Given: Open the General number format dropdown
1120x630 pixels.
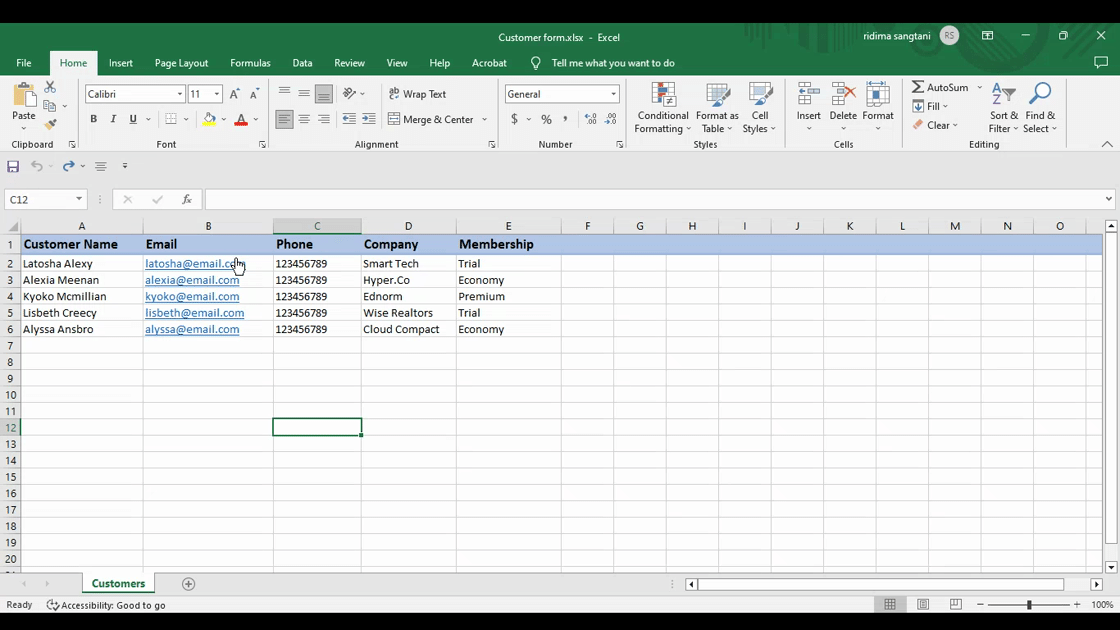Looking at the screenshot, I should point(613,94).
